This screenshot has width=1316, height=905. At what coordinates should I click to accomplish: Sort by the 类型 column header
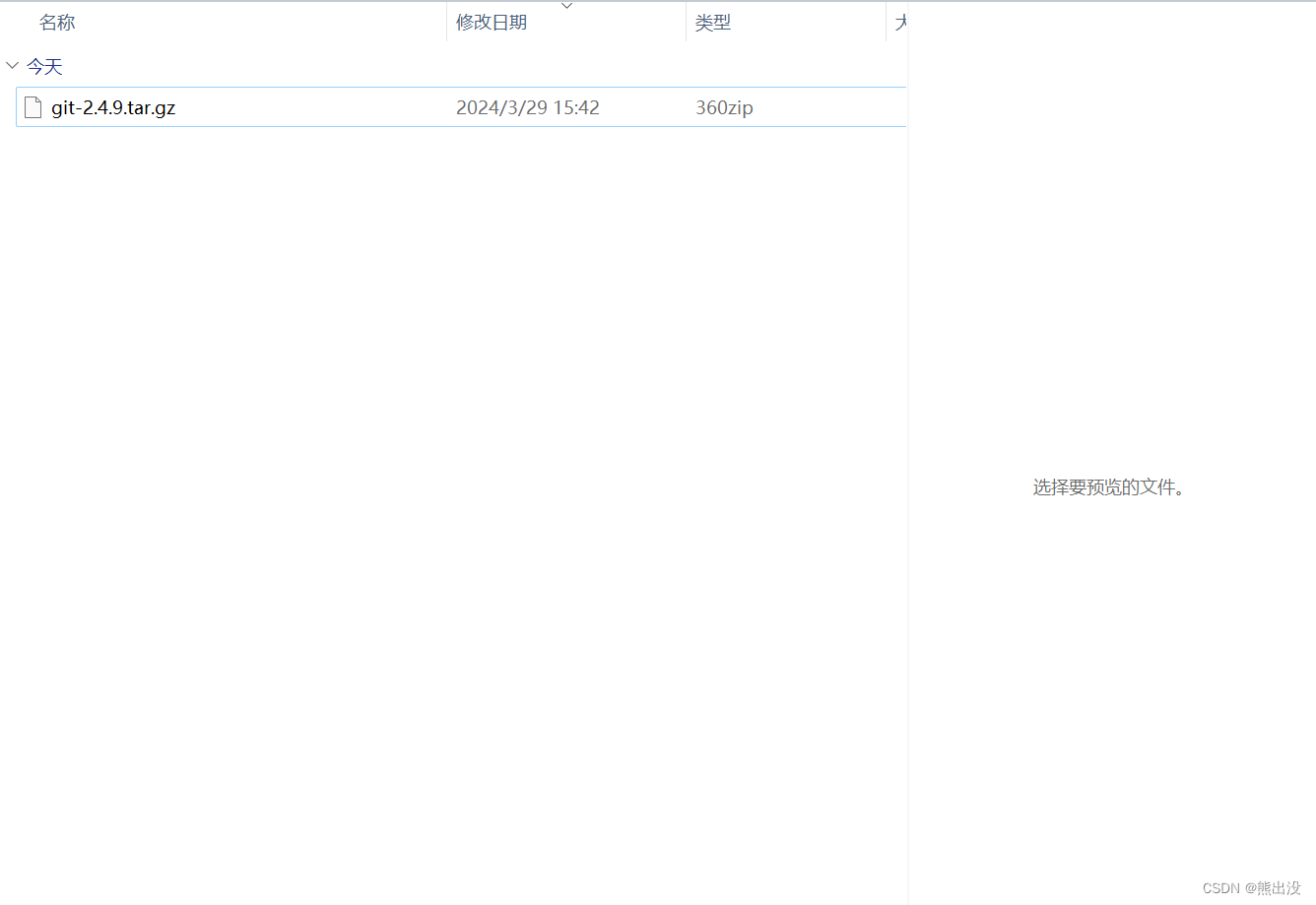[713, 22]
